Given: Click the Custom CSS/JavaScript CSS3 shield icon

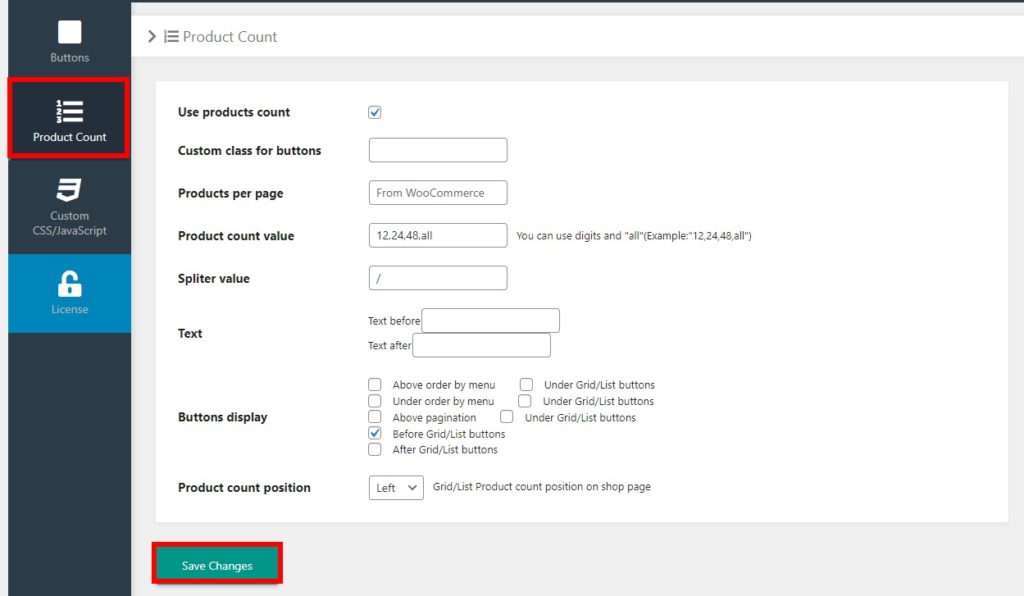Looking at the screenshot, I should click(x=69, y=190).
